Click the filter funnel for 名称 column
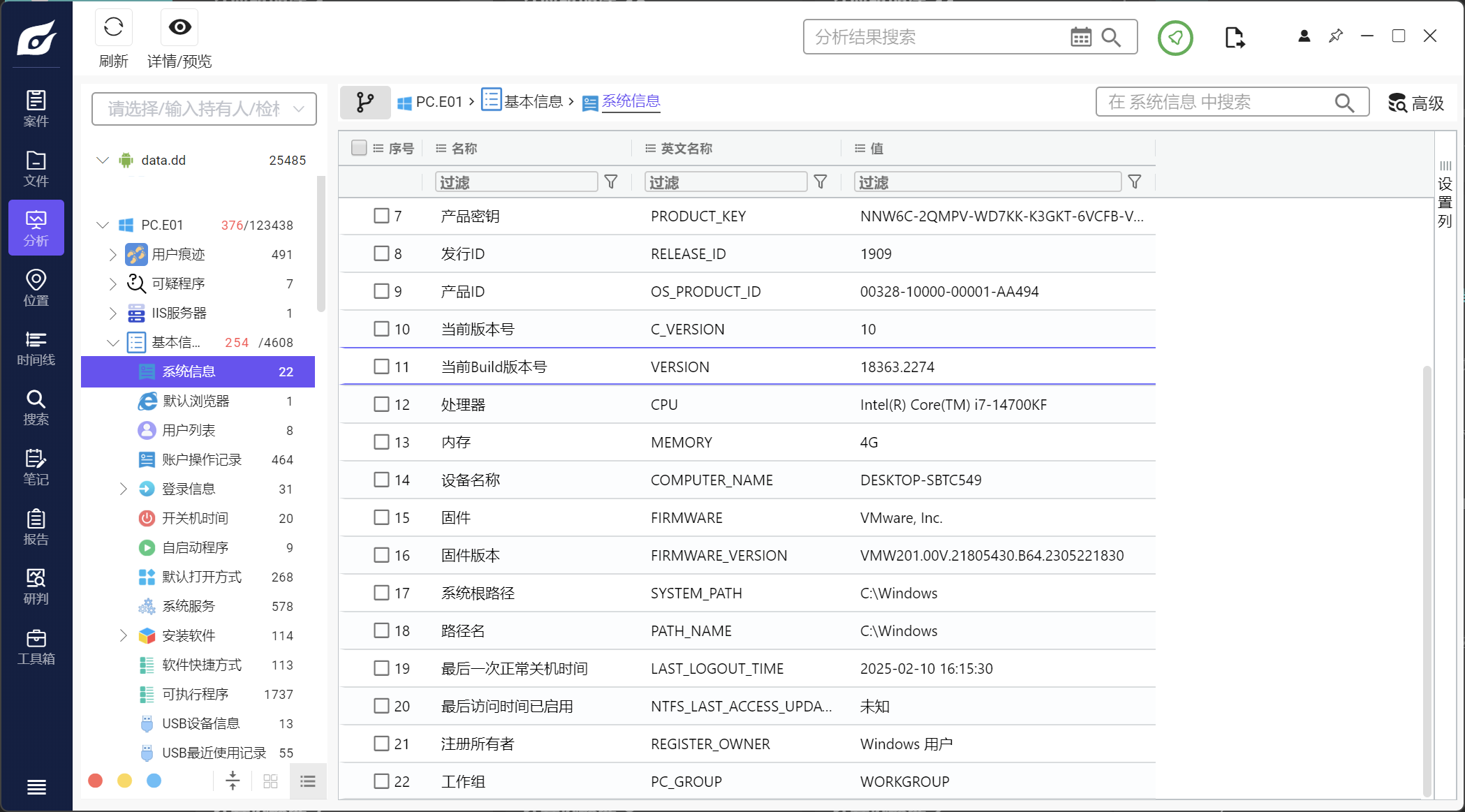The image size is (1465, 812). point(611,182)
